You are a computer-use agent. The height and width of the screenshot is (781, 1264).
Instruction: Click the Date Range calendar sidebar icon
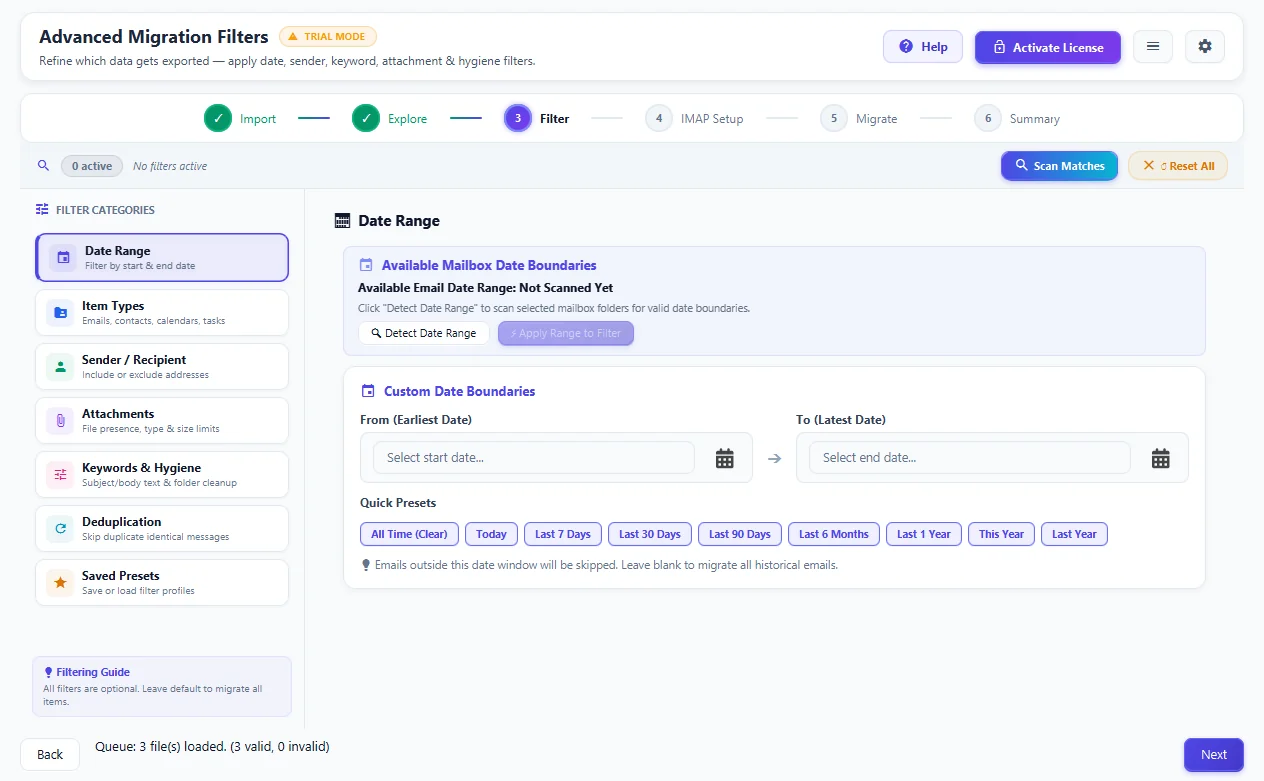(x=63, y=258)
